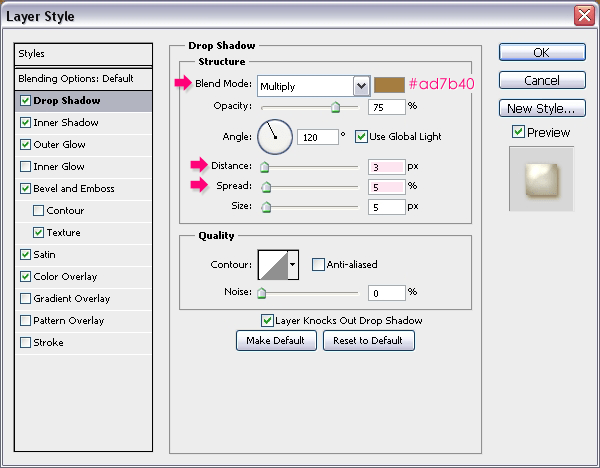Select Blending Options: Default entry
The image size is (600, 468).
coord(83,79)
